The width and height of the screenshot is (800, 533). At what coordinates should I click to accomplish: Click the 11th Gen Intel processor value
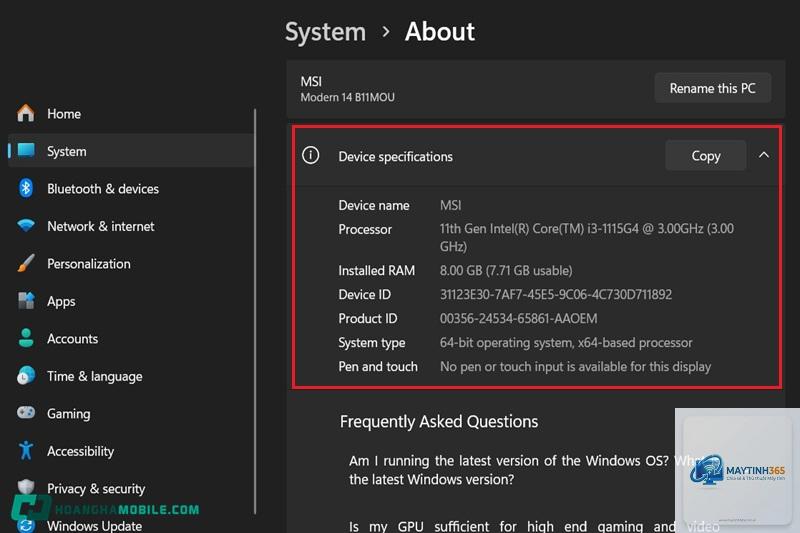[x=587, y=237]
